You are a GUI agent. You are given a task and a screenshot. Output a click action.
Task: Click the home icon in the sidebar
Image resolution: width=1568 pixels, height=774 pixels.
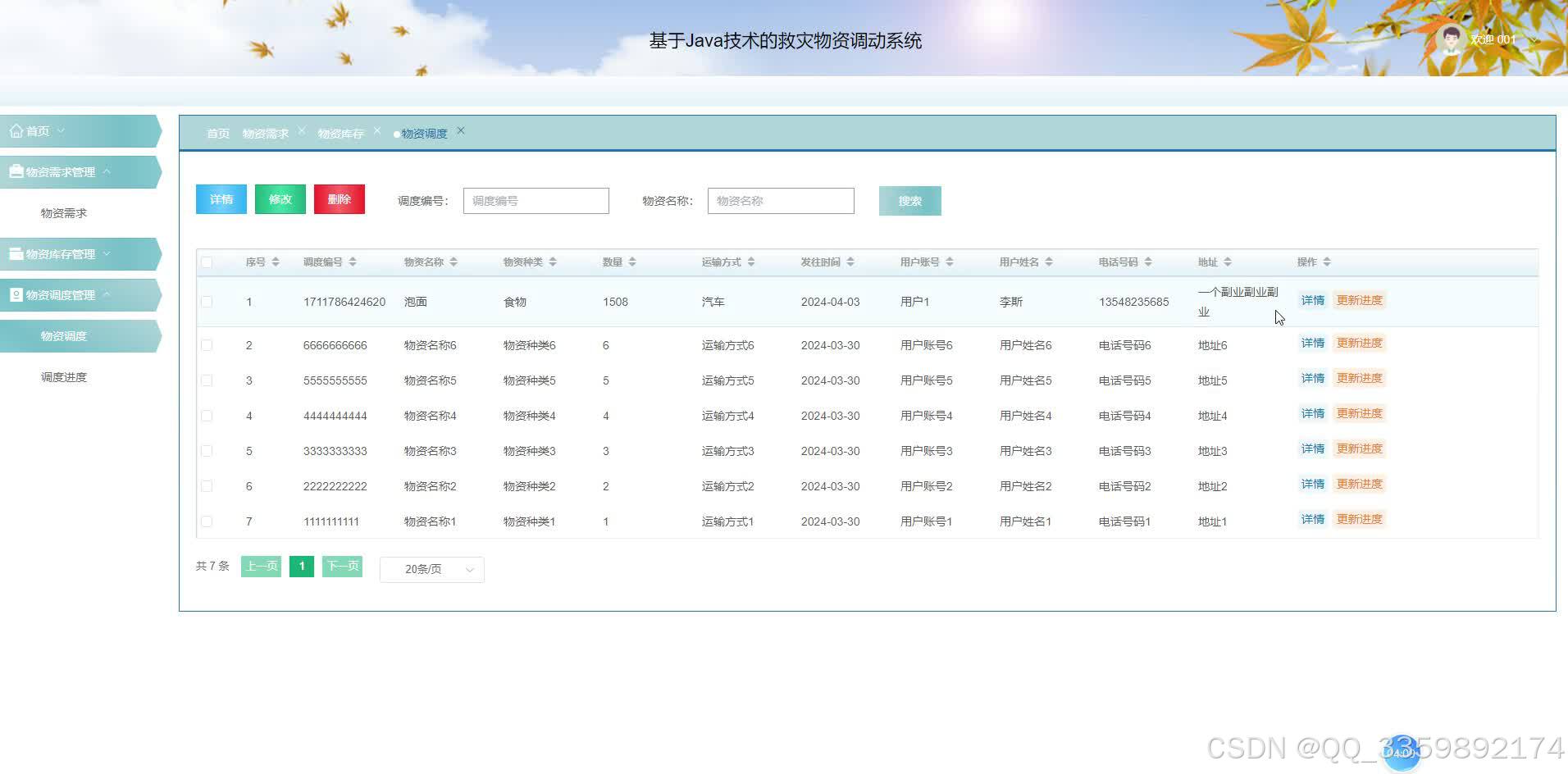(16, 131)
